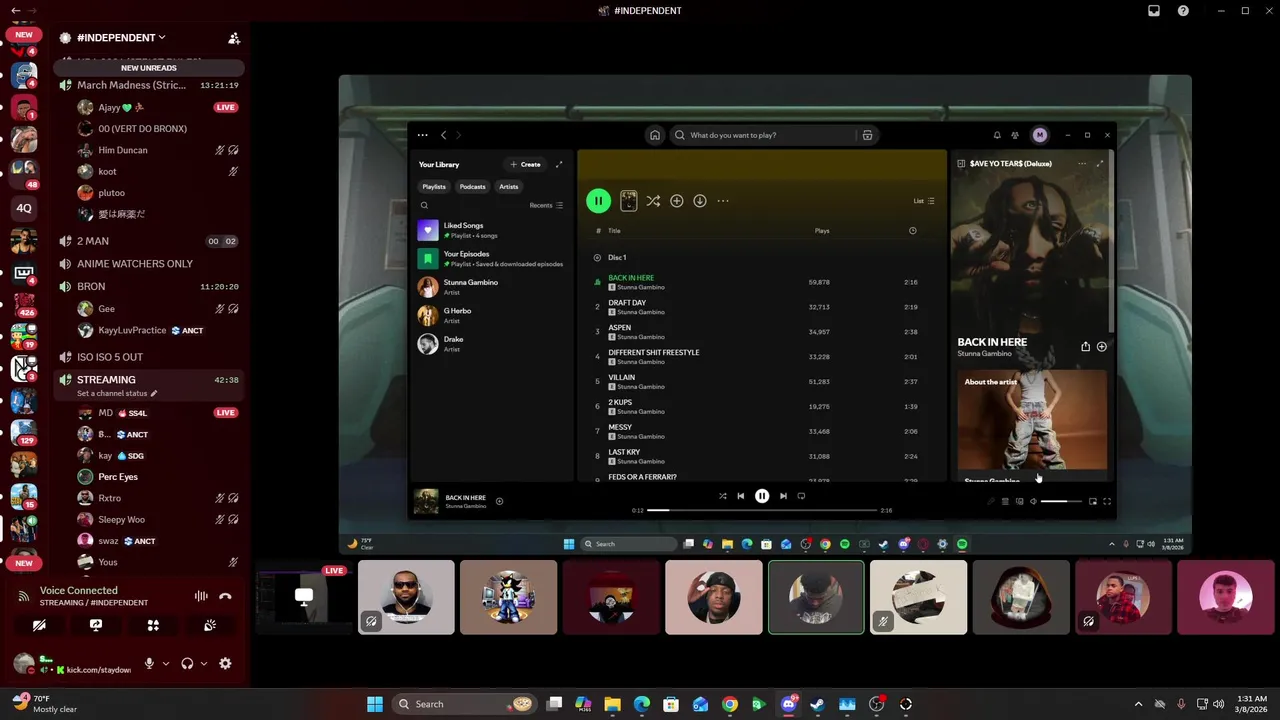Toggle noise suppression waveform icon
The width and height of the screenshot is (1280, 720).
[201, 596]
